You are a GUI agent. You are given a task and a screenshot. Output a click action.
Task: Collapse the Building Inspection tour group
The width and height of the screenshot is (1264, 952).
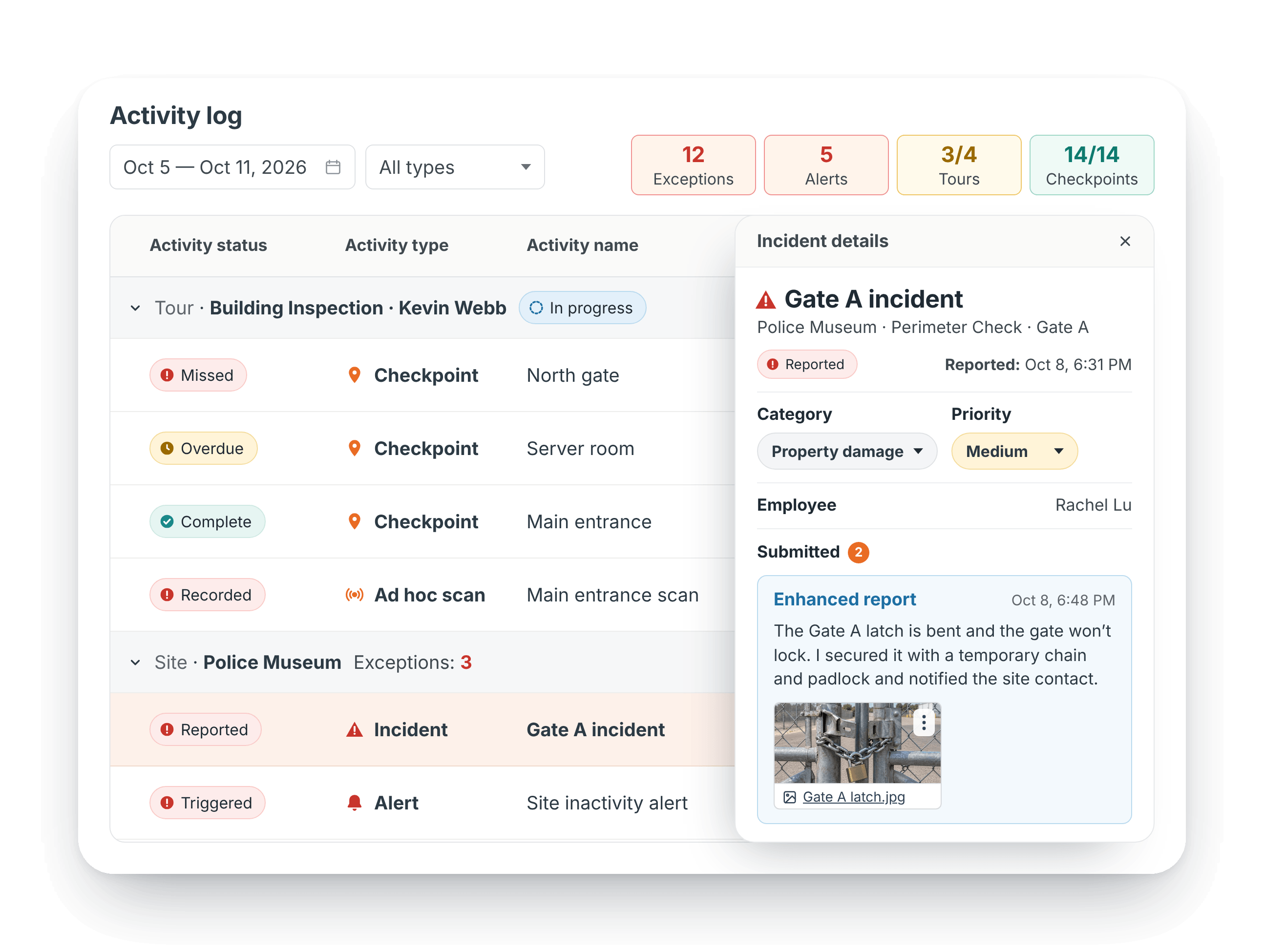pyautogui.click(x=135, y=308)
